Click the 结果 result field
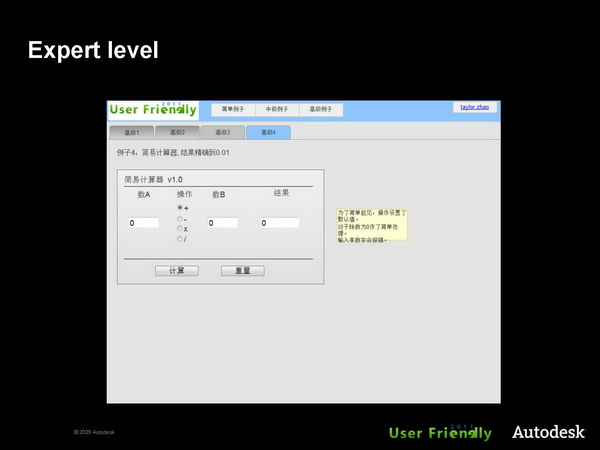Image resolution: width=600 pixels, height=450 pixels. click(280, 223)
